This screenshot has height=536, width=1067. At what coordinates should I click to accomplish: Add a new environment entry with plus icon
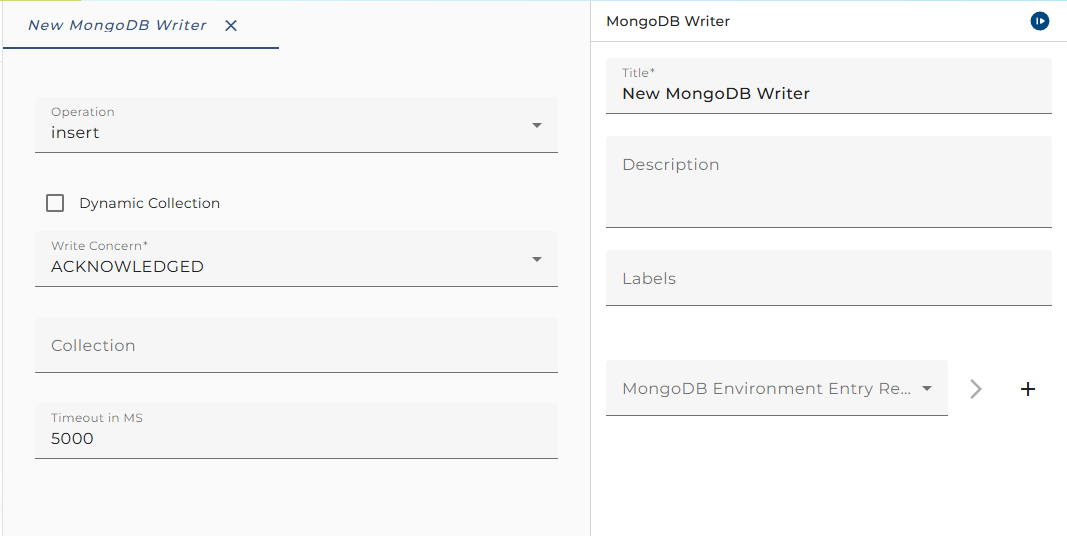click(x=1028, y=388)
